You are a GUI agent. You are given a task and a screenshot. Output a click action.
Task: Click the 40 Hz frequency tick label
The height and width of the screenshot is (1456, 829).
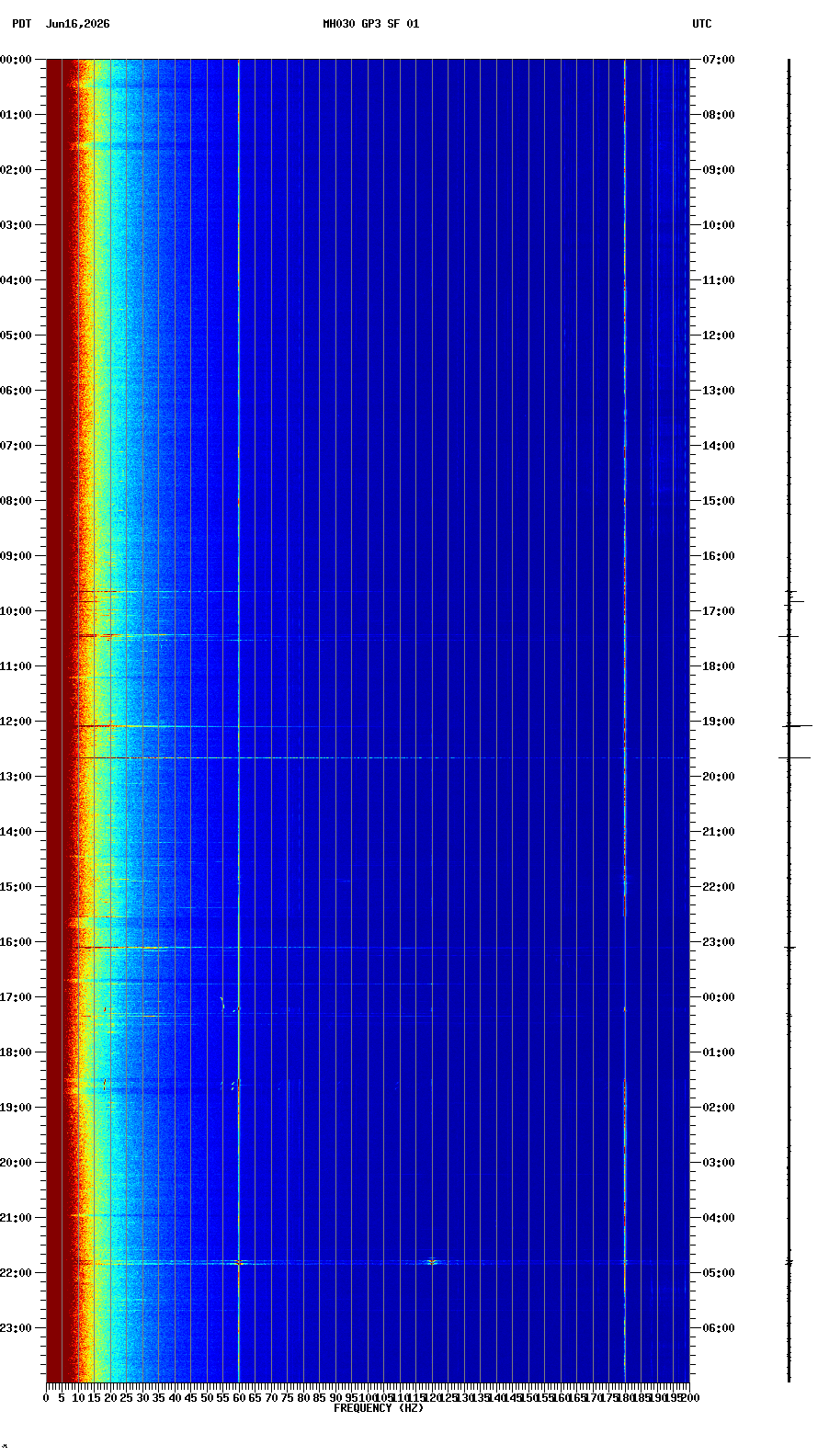(175, 1398)
